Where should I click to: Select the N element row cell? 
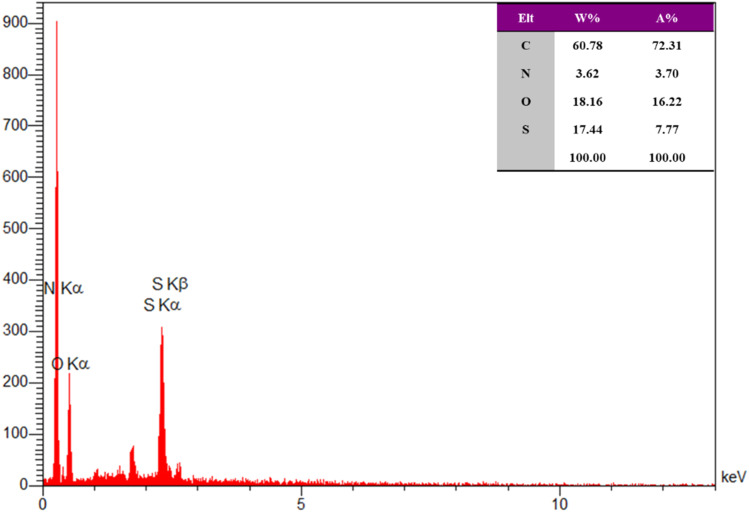[525, 74]
